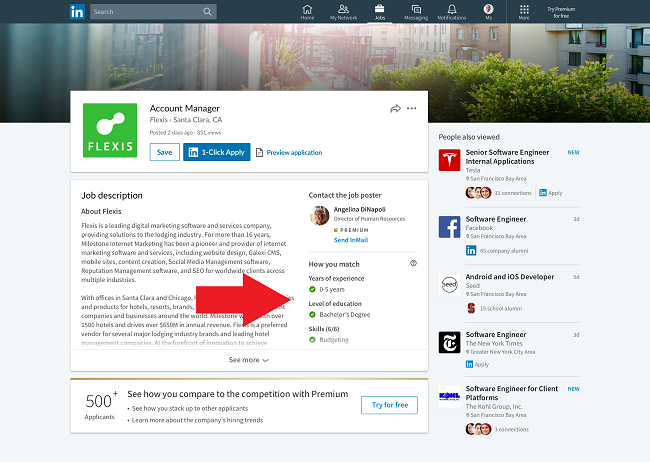Image resolution: width=650 pixels, height=462 pixels.
Task: Click Try Premium for free link
Action: pyautogui.click(x=561, y=12)
